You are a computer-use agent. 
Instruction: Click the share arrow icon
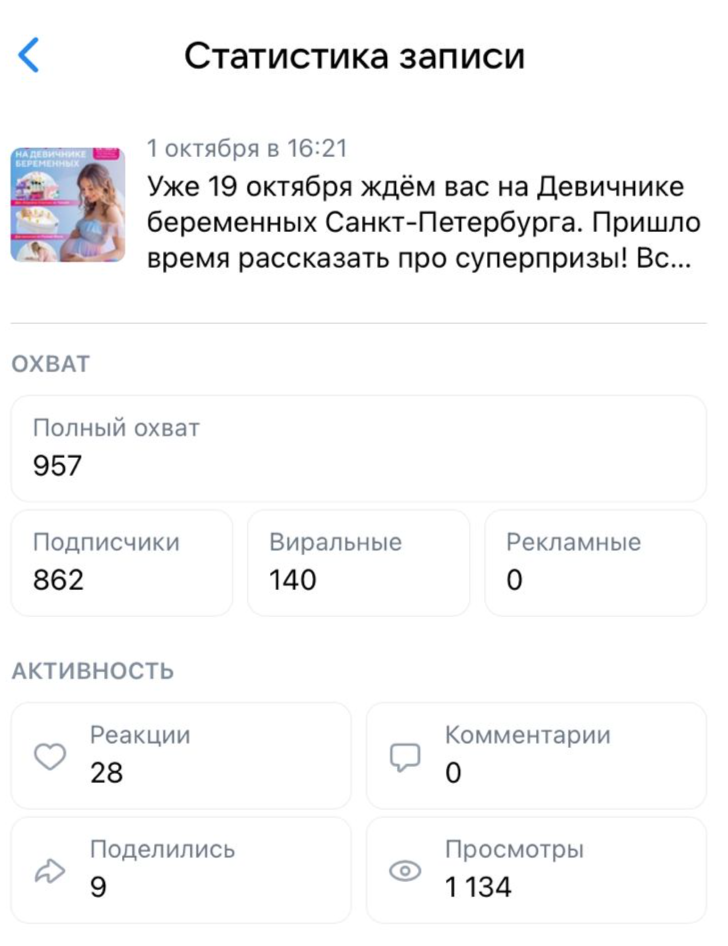point(49,872)
